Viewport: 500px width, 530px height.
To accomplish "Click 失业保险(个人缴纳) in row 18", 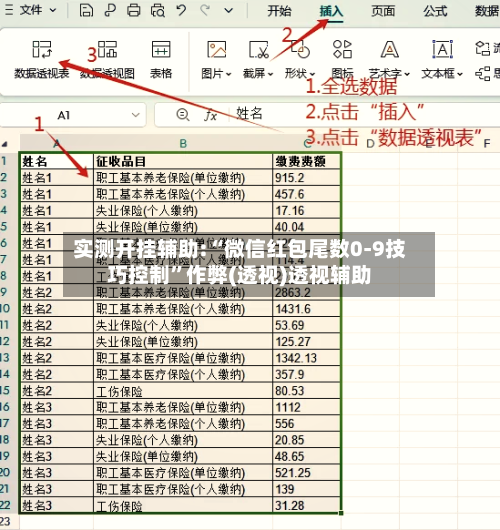I will [183, 440].
